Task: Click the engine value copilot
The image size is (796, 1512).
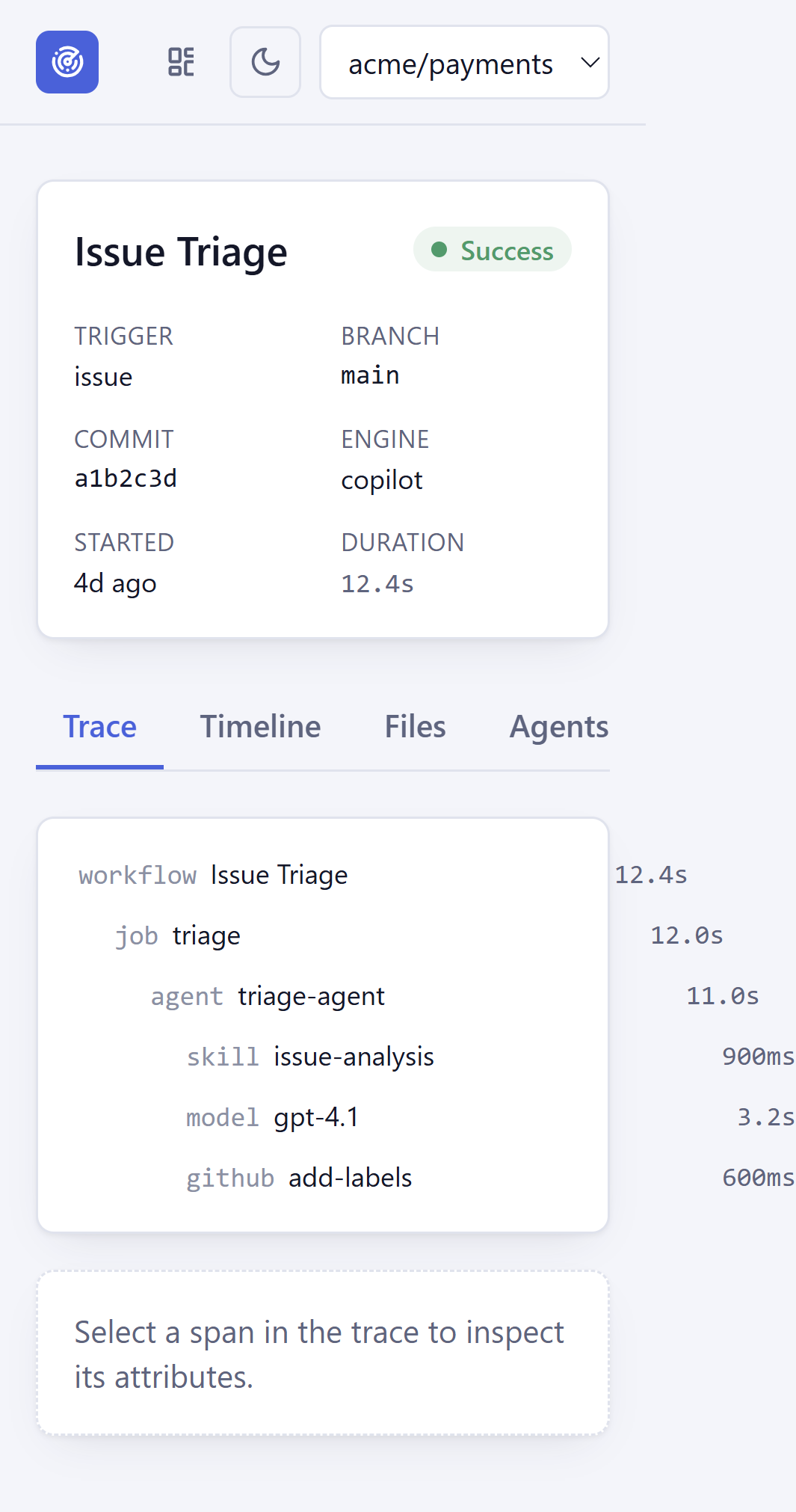Action: point(382,480)
